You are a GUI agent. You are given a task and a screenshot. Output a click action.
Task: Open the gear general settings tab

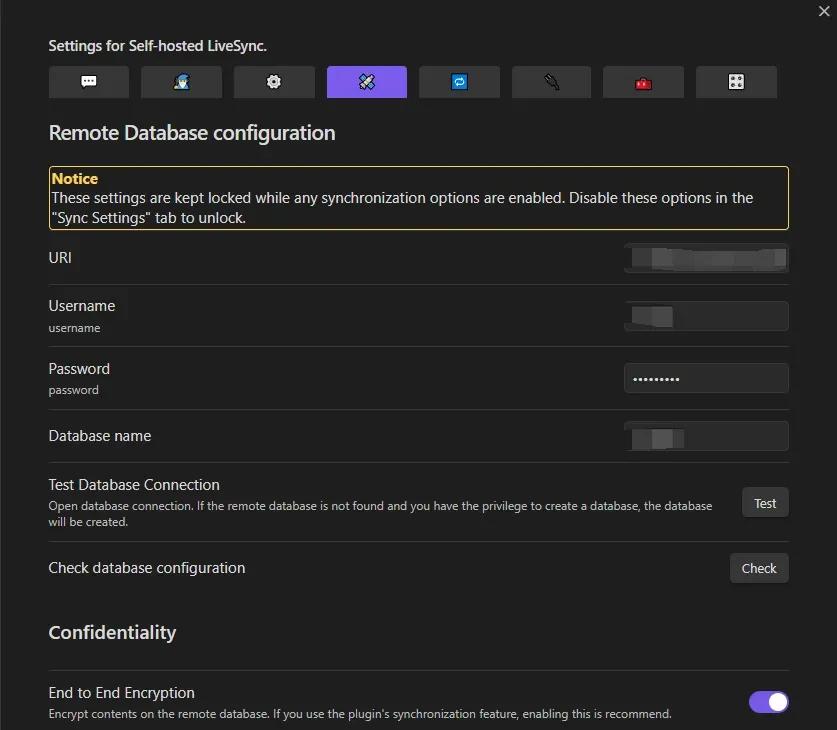coord(274,82)
